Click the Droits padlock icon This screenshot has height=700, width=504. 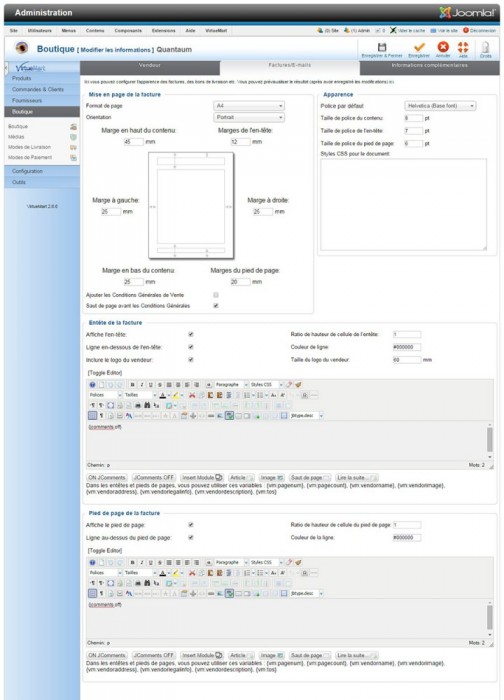pos(485,47)
